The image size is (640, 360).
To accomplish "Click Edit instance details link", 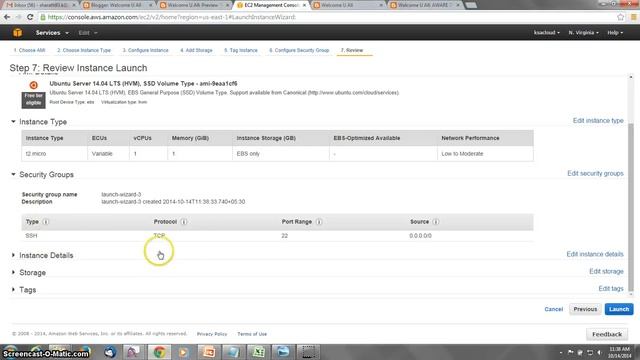I will click(x=595, y=254).
